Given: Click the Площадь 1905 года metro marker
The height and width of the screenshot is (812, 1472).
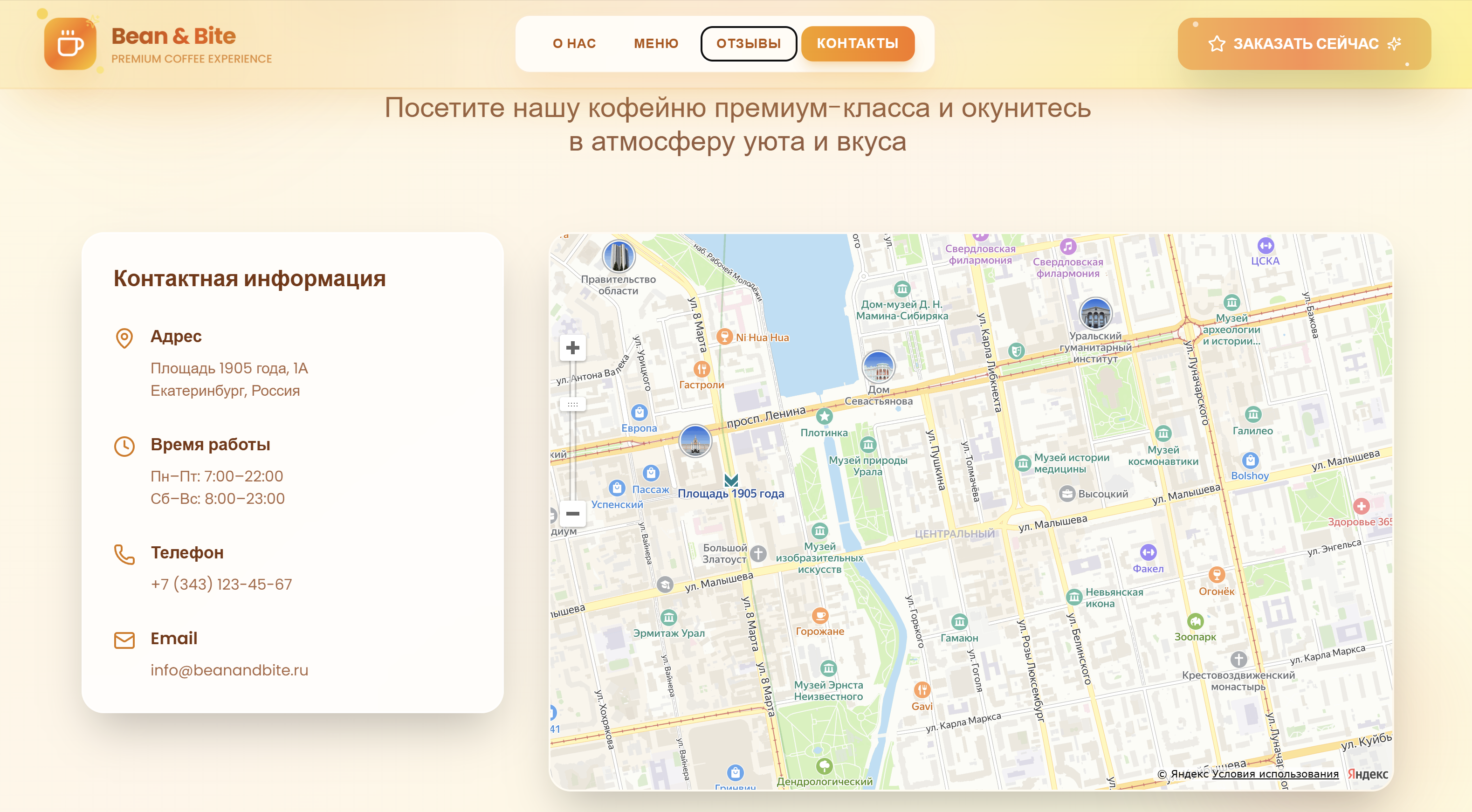Looking at the screenshot, I should click(731, 480).
